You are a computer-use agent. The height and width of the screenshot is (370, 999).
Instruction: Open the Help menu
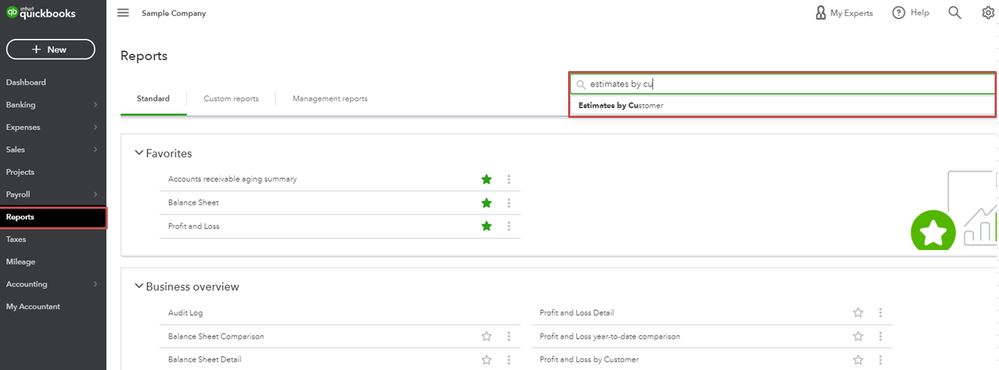pos(910,13)
